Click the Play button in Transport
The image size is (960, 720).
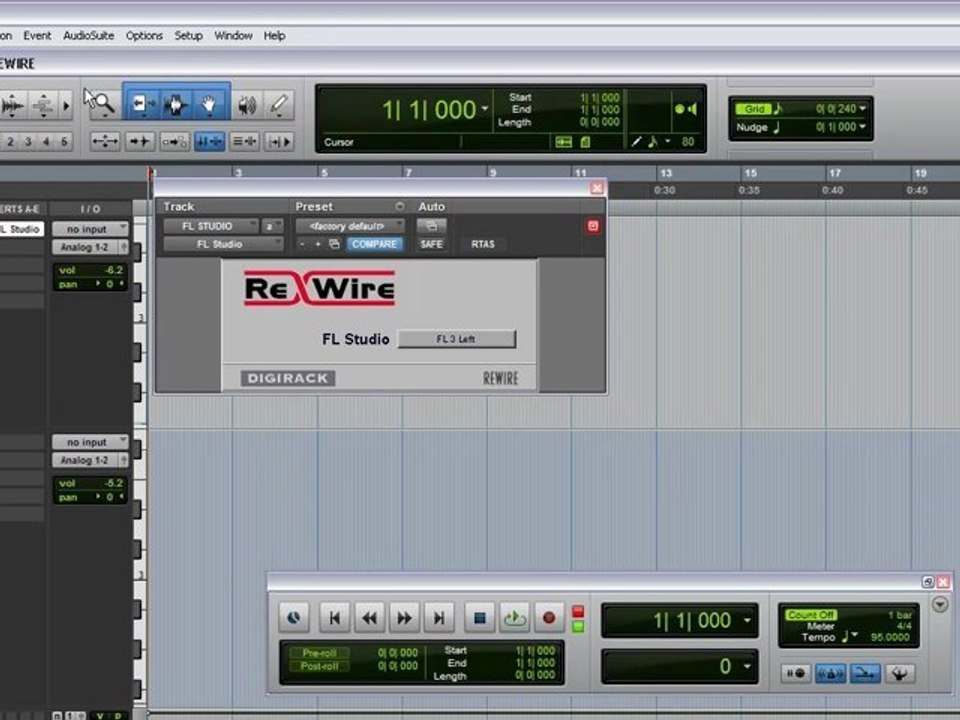(x=514, y=617)
